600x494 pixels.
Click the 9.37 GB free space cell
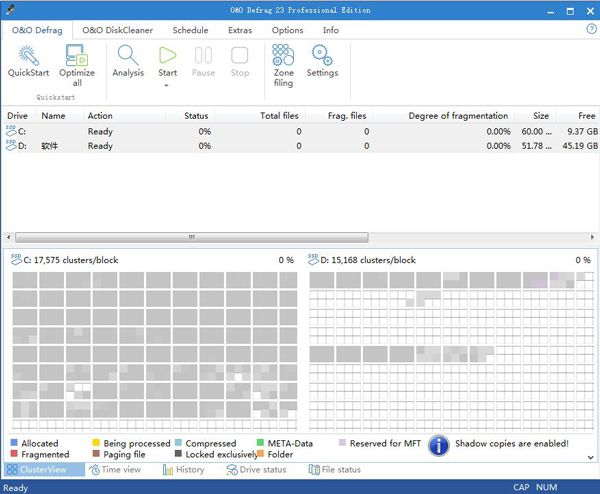click(x=582, y=131)
